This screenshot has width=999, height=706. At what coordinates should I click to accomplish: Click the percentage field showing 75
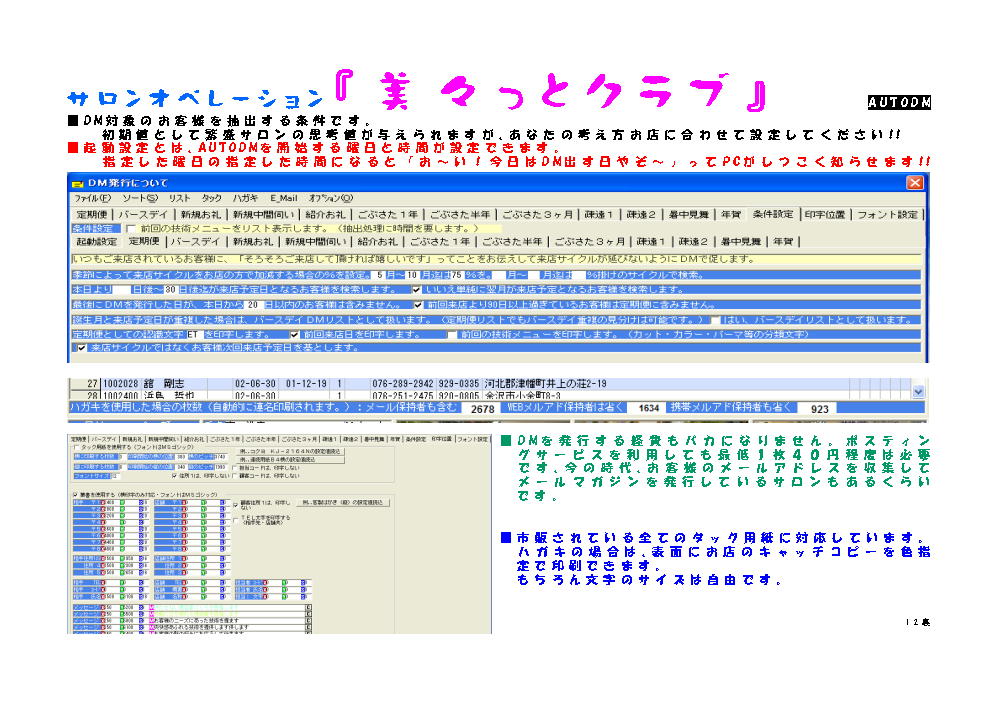pos(457,274)
